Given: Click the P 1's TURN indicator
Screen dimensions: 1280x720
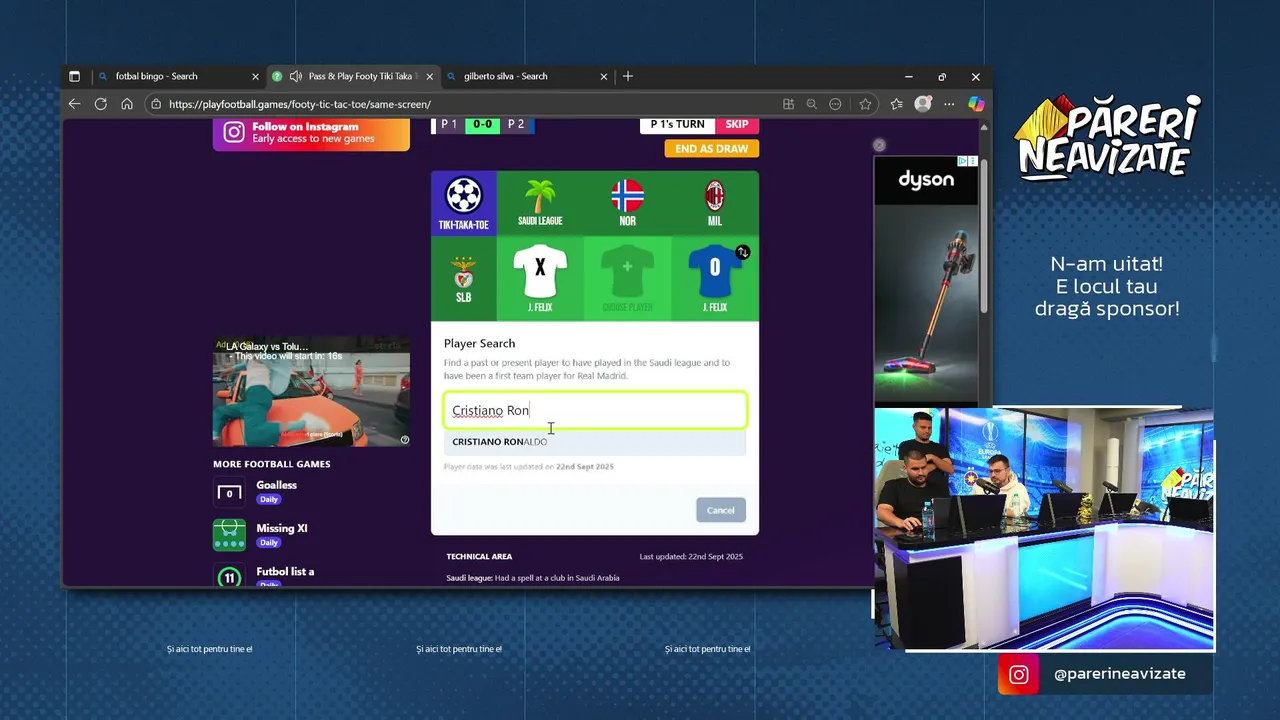Looking at the screenshot, I should point(677,125).
